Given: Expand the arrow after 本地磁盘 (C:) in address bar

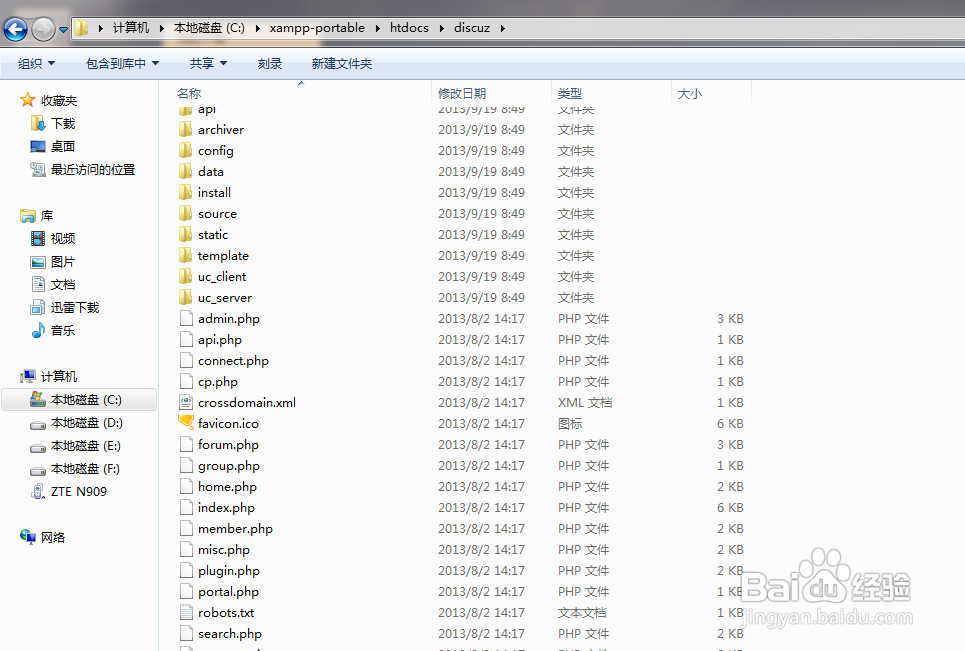Looking at the screenshot, I should point(257,28).
